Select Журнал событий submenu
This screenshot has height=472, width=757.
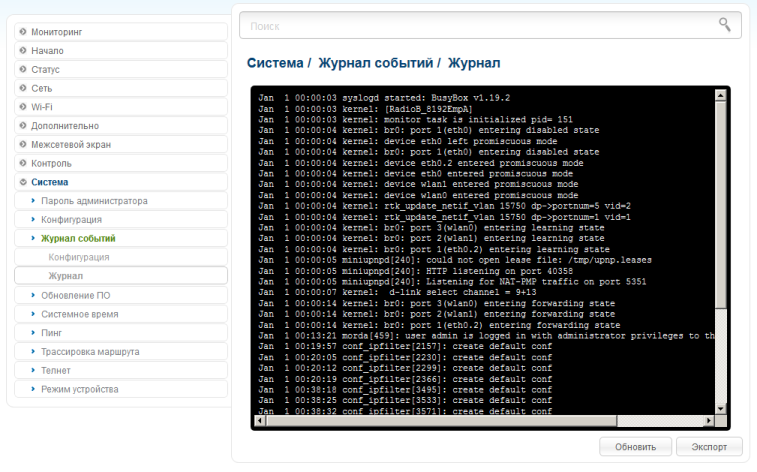[121, 238]
